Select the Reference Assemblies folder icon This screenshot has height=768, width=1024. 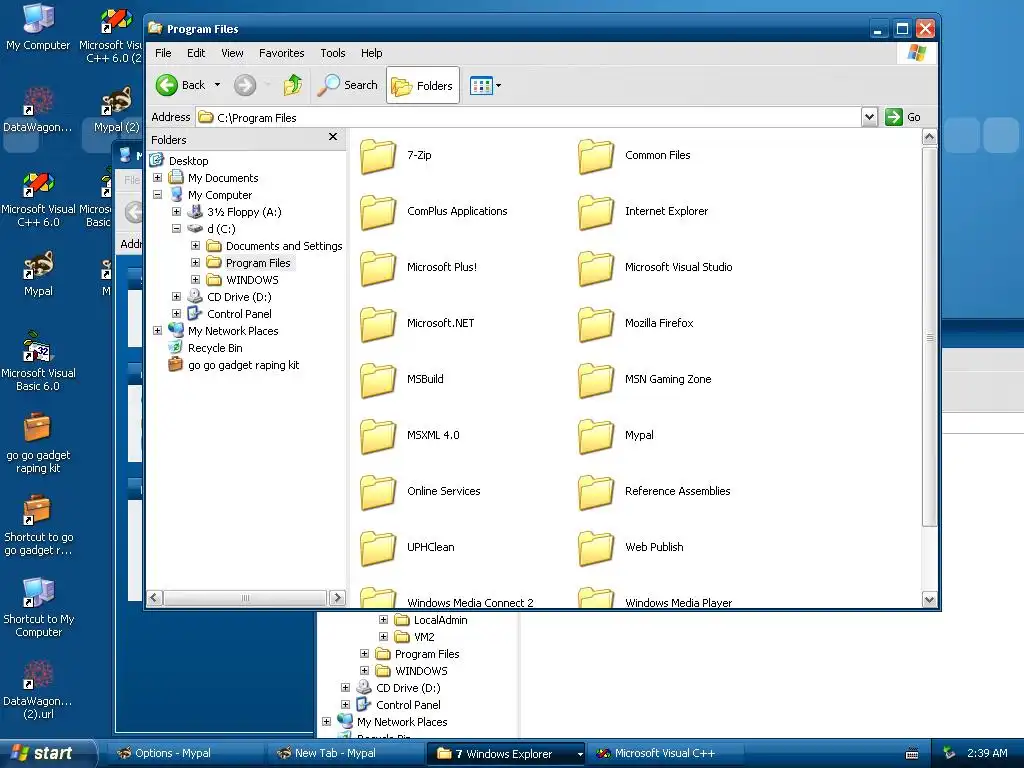(x=596, y=492)
